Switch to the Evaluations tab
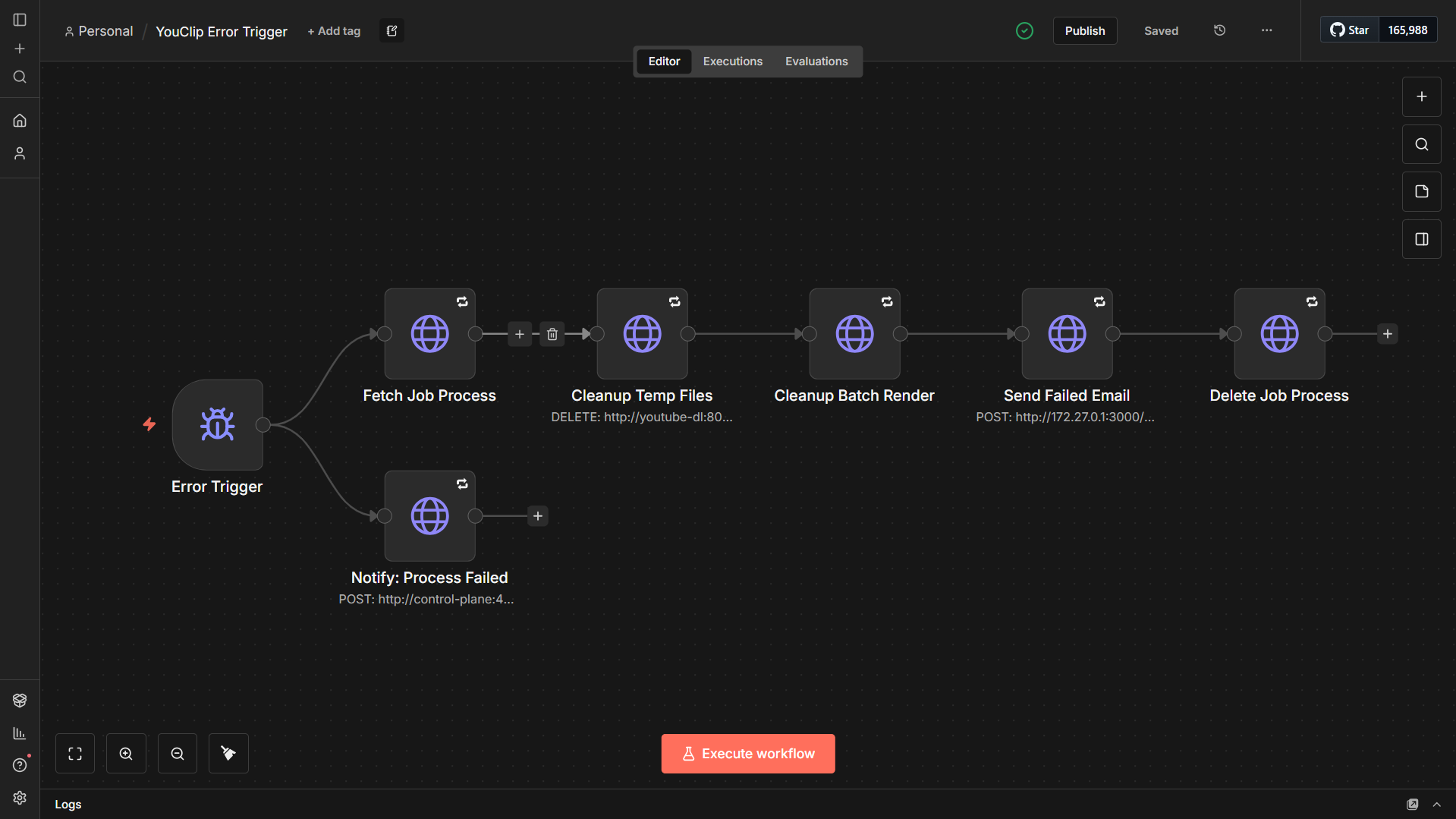 pyautogui.click(x=816, y=61)
